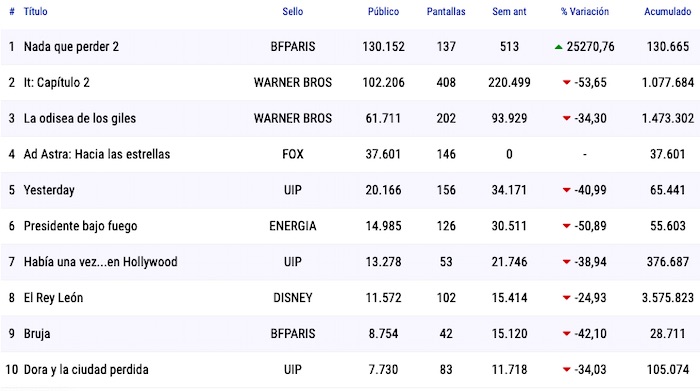Click the red down arrow beside -34,30
This screenshot has width=700, height=391.
point(567,118)
